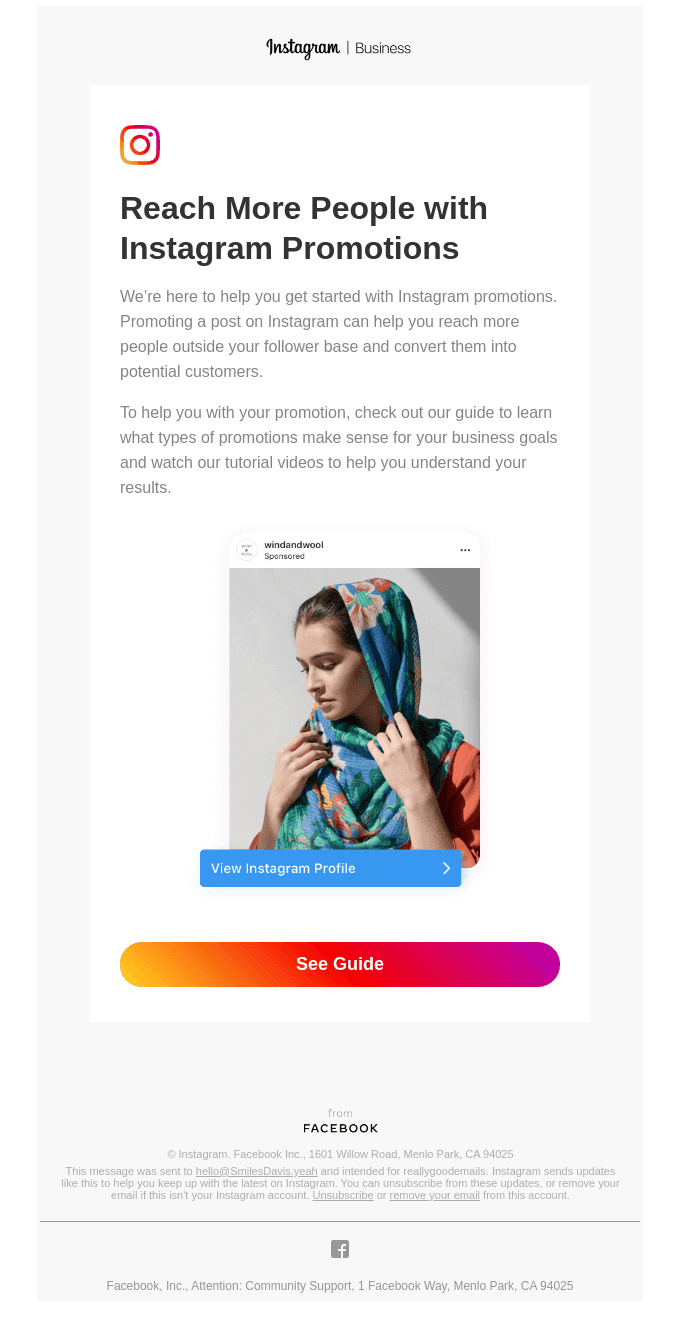The image size is (680, 1333).
Task: Click the 'Business' label in the header
Action: point(383,48)
